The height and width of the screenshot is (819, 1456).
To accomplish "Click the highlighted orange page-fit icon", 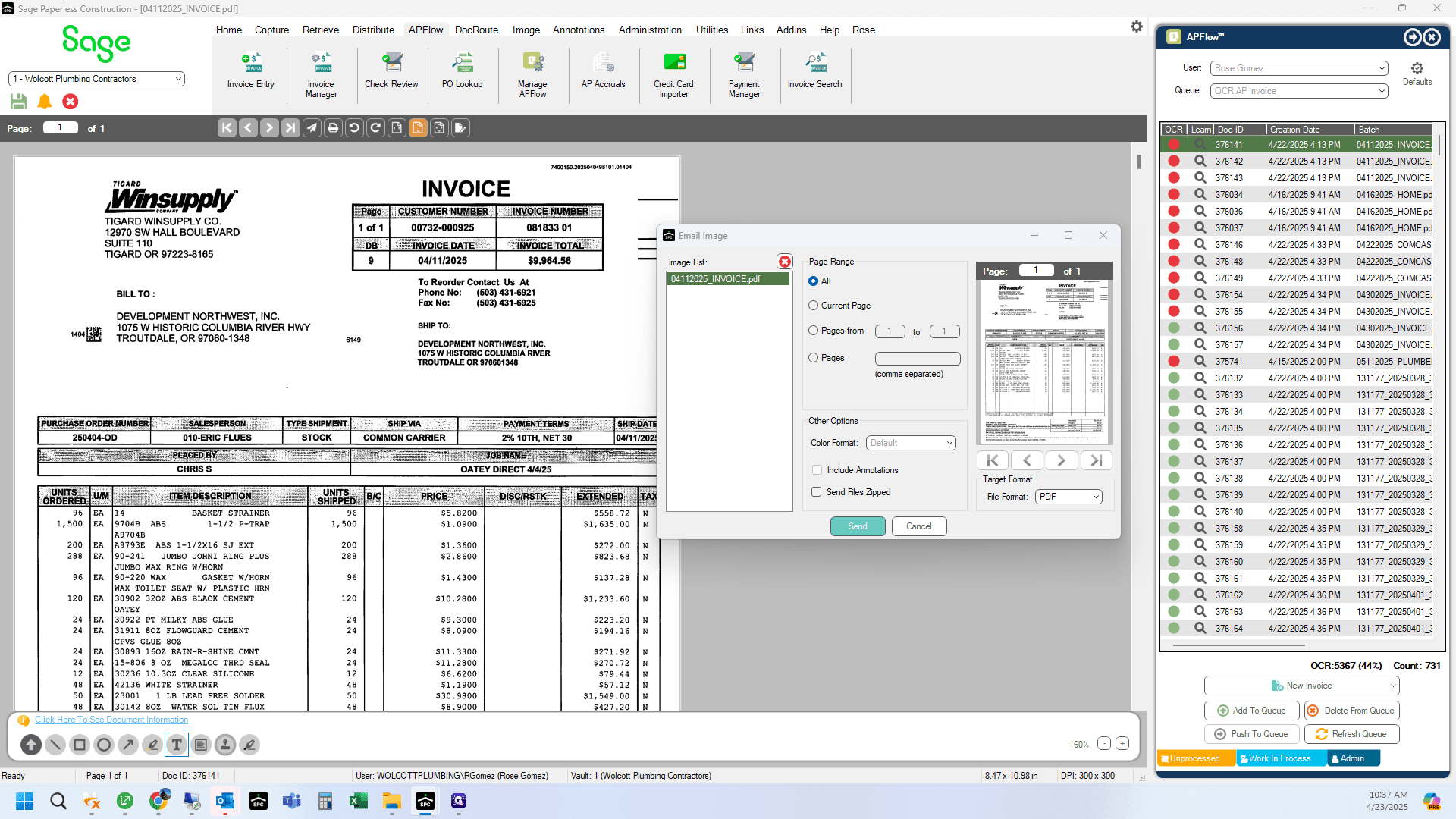I will click(x=418, y=128).
